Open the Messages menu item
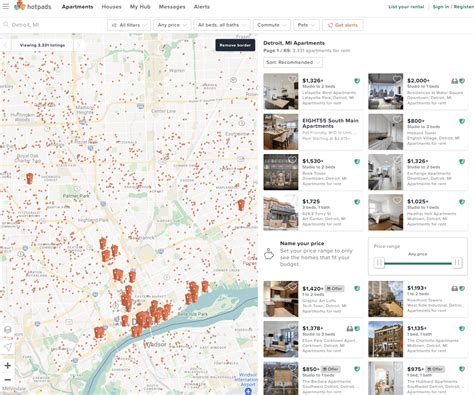The width and height of the screenshot is (474, 395). pyautogui.click(x=172, y=7)
